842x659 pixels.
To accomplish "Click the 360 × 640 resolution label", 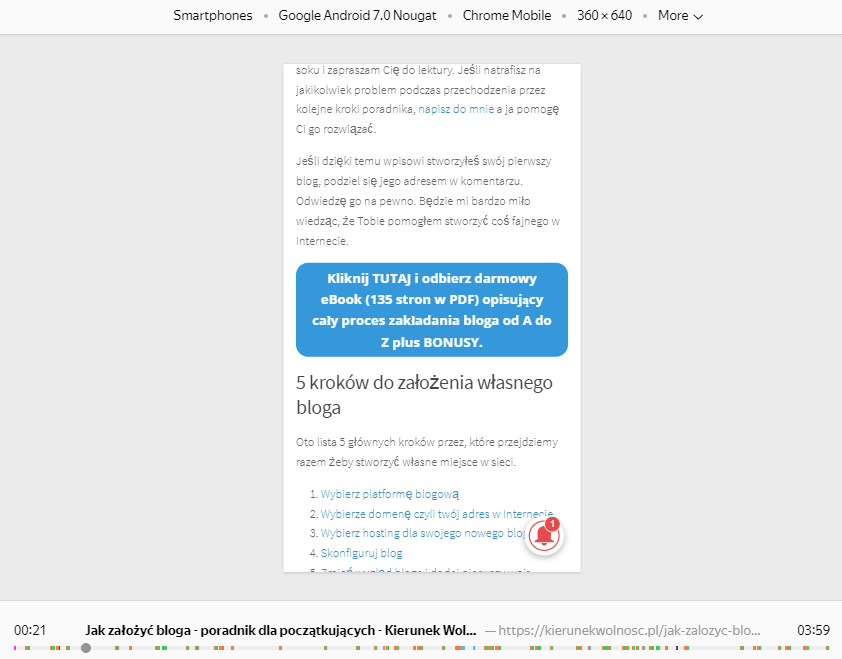I will [604, 16].
